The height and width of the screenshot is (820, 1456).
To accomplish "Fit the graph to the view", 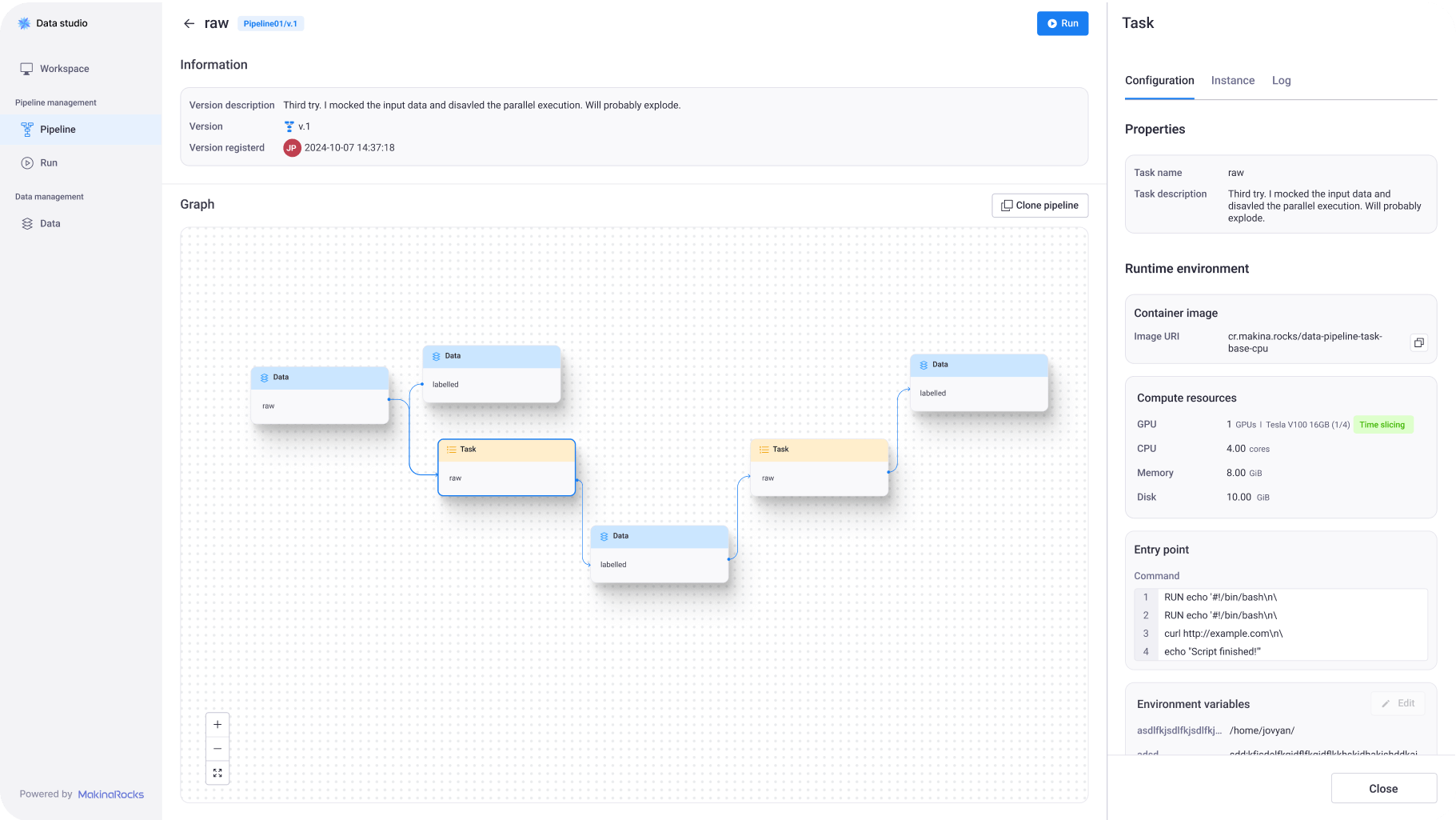I will pyautogui.click(x=217, y=773).
